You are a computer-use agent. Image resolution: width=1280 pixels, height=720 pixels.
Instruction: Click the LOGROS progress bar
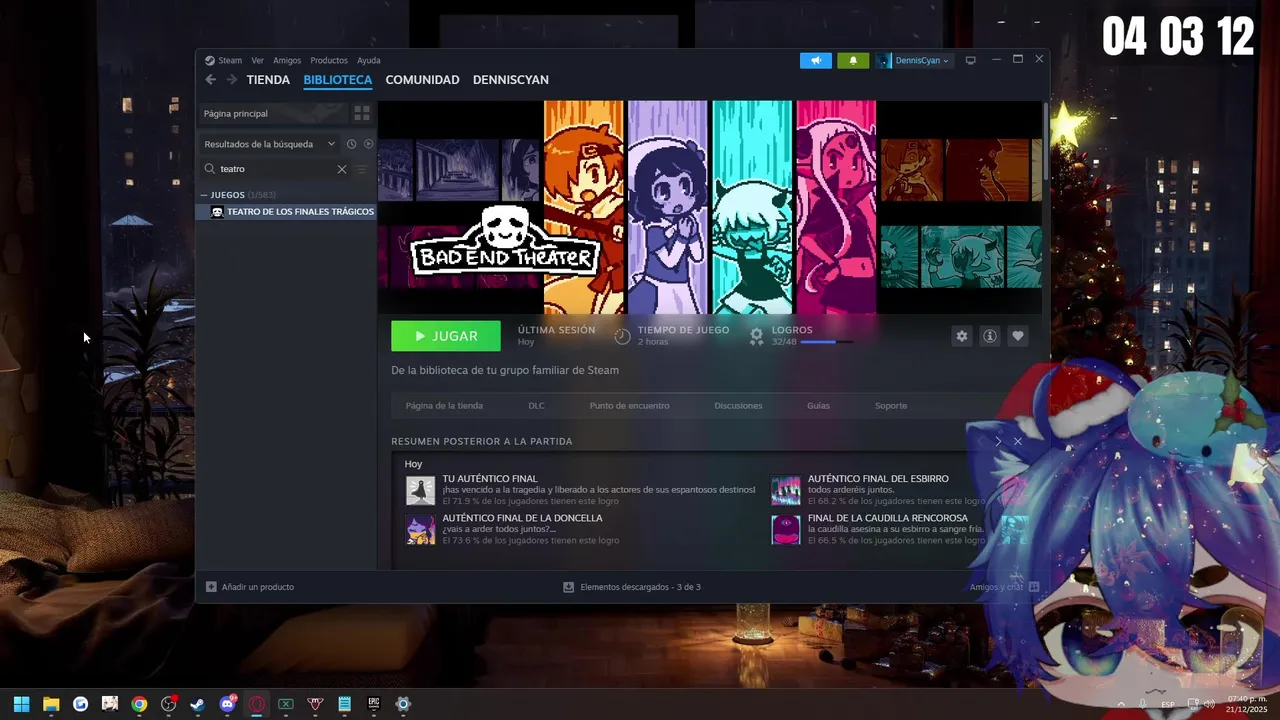827,342
